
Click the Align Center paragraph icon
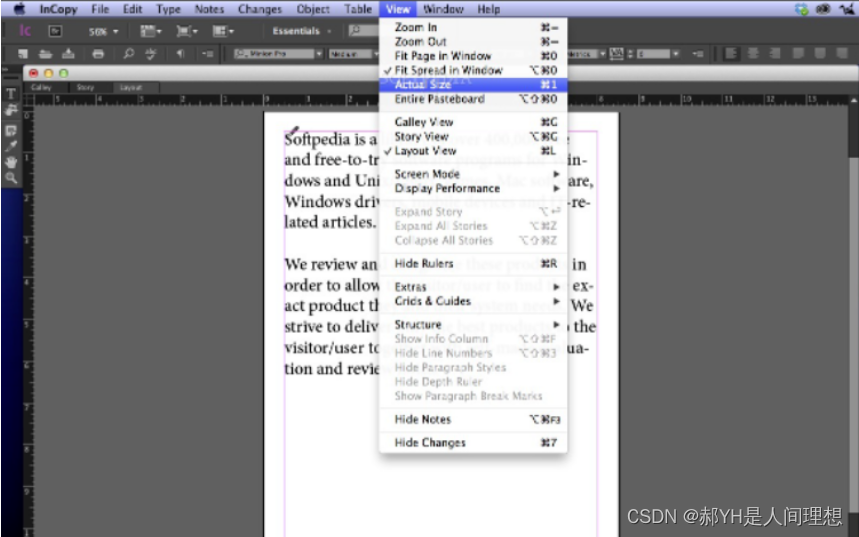(x=753, y=53)
